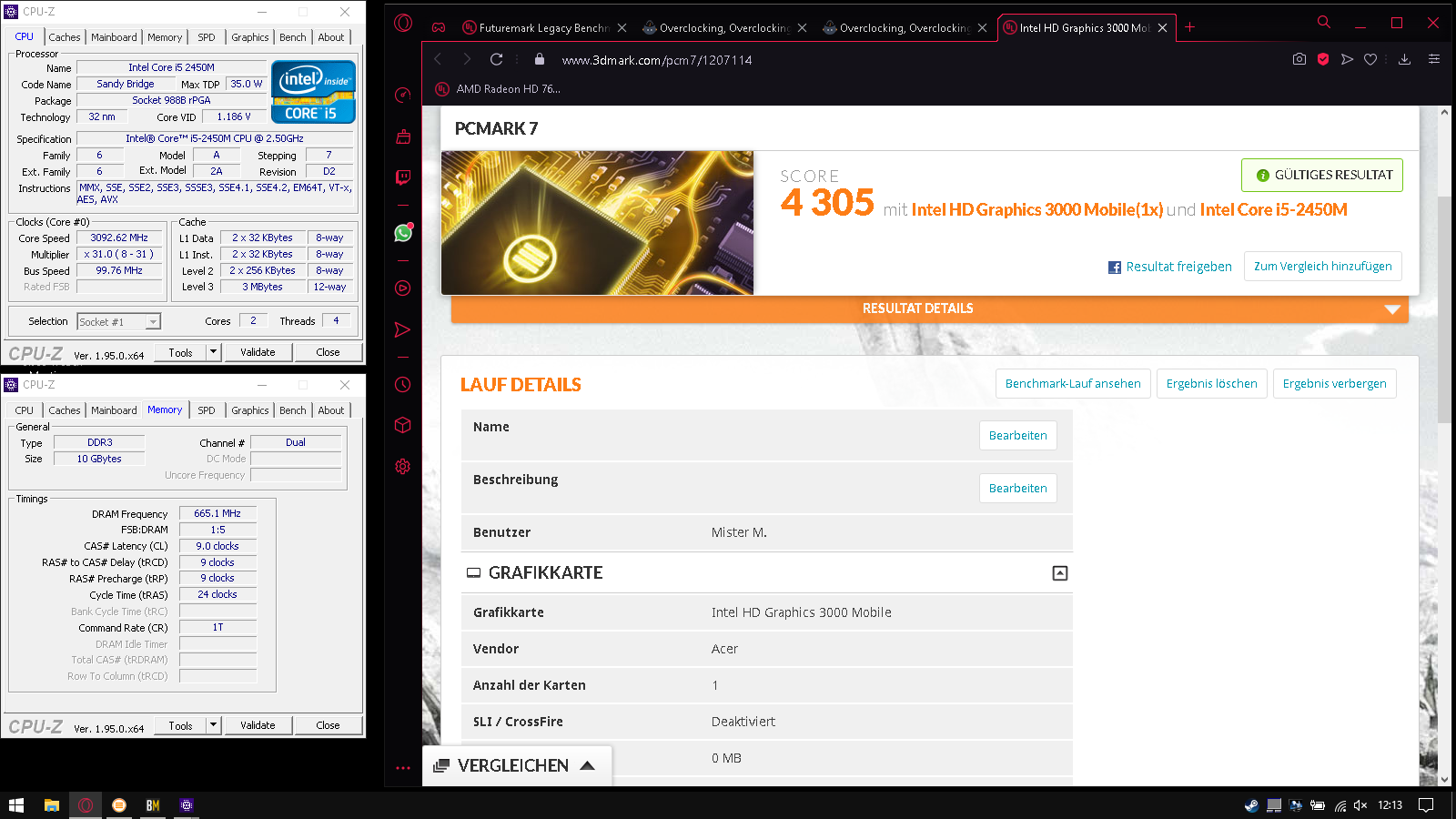Open Socket #1 selection combo box
This screenshot has width=1456, height=819.
[x=118, y=321]
